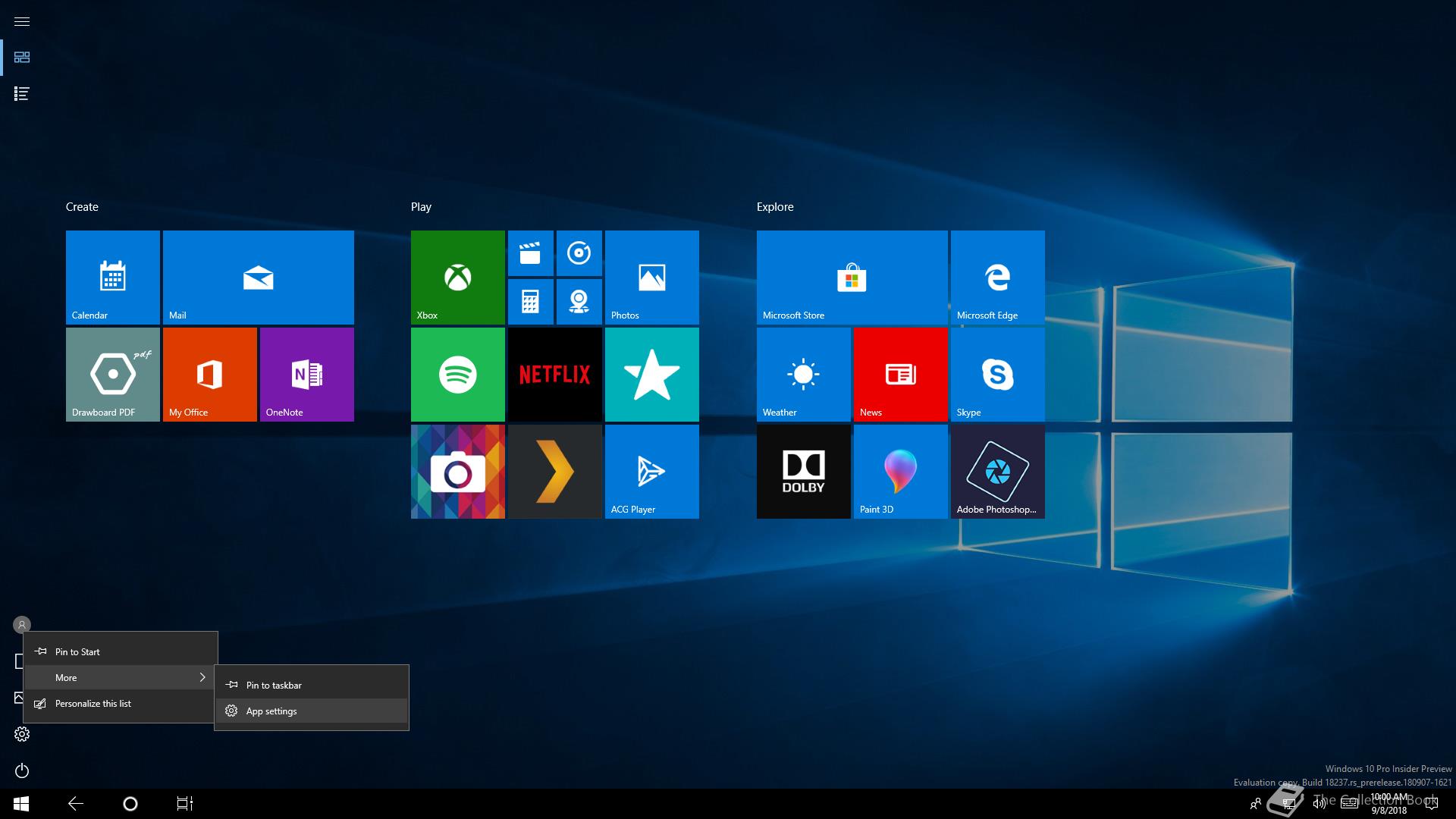Launch the Microsoft Edge tile

pyautogui.click(x=998, y=278)
